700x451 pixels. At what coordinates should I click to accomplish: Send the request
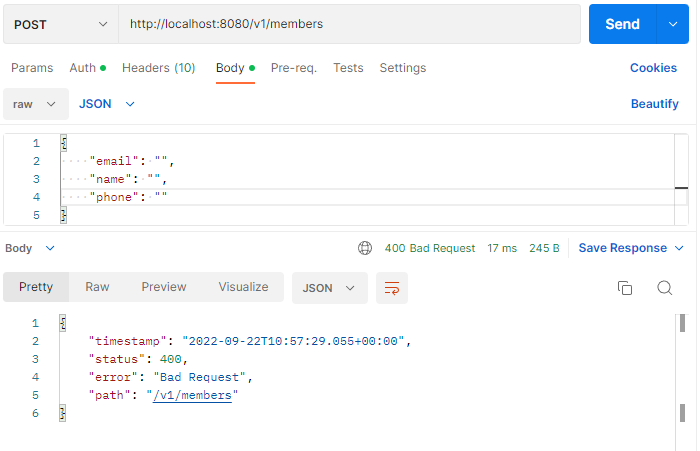622,24
